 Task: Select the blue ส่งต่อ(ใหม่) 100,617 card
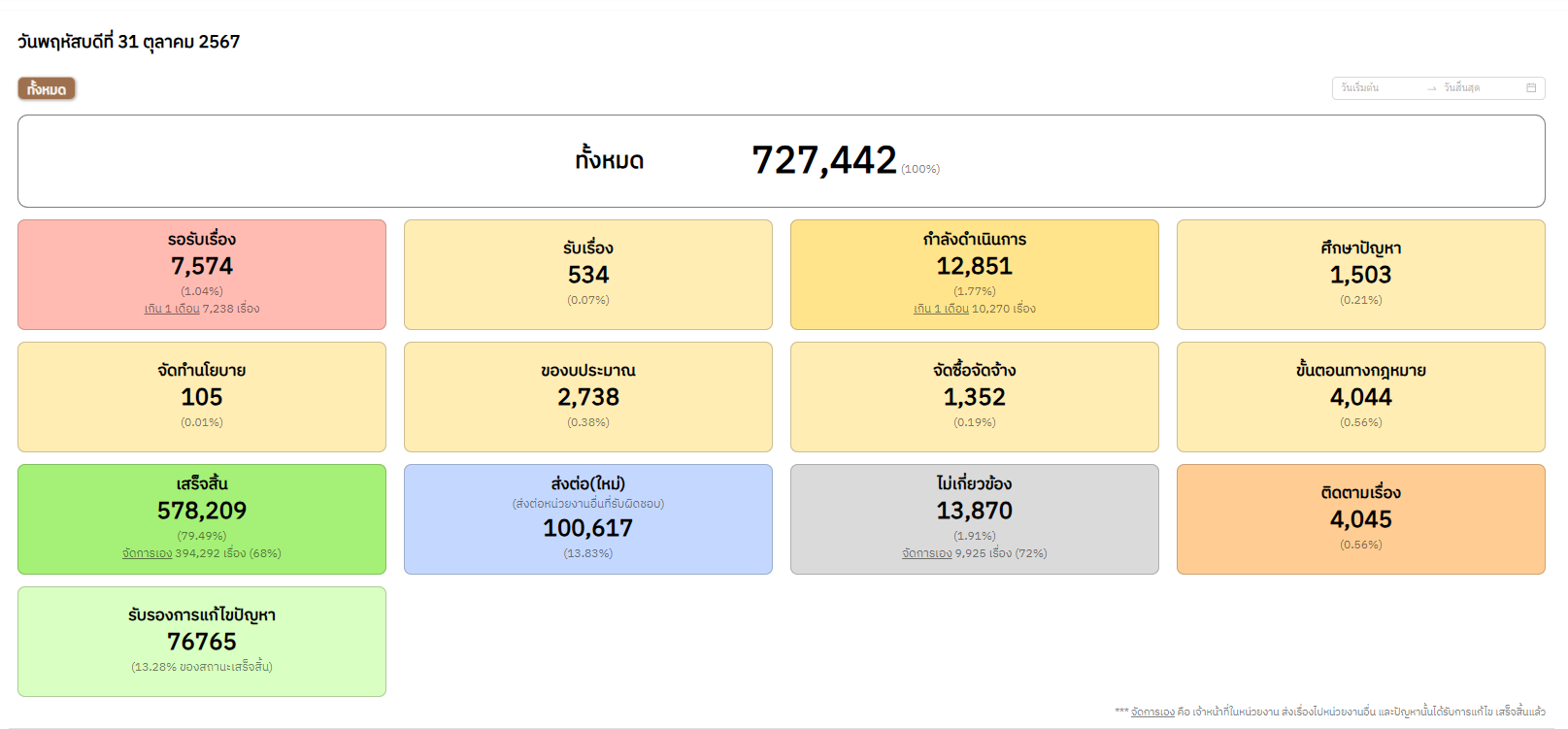click(587, 519)
